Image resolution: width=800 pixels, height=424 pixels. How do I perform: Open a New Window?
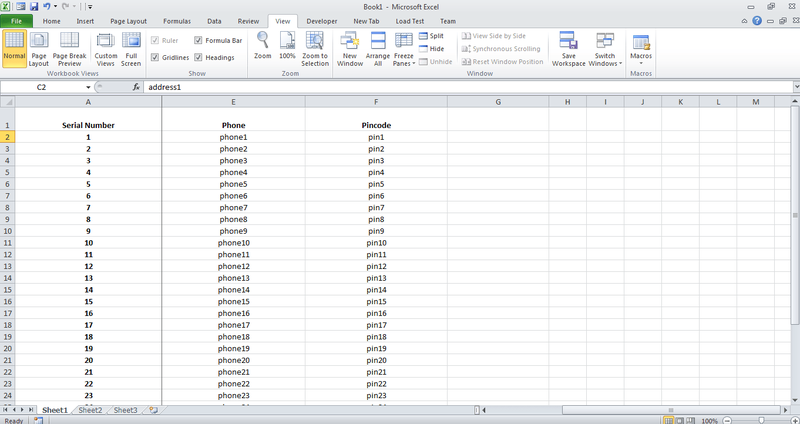(x=350, y=49)
